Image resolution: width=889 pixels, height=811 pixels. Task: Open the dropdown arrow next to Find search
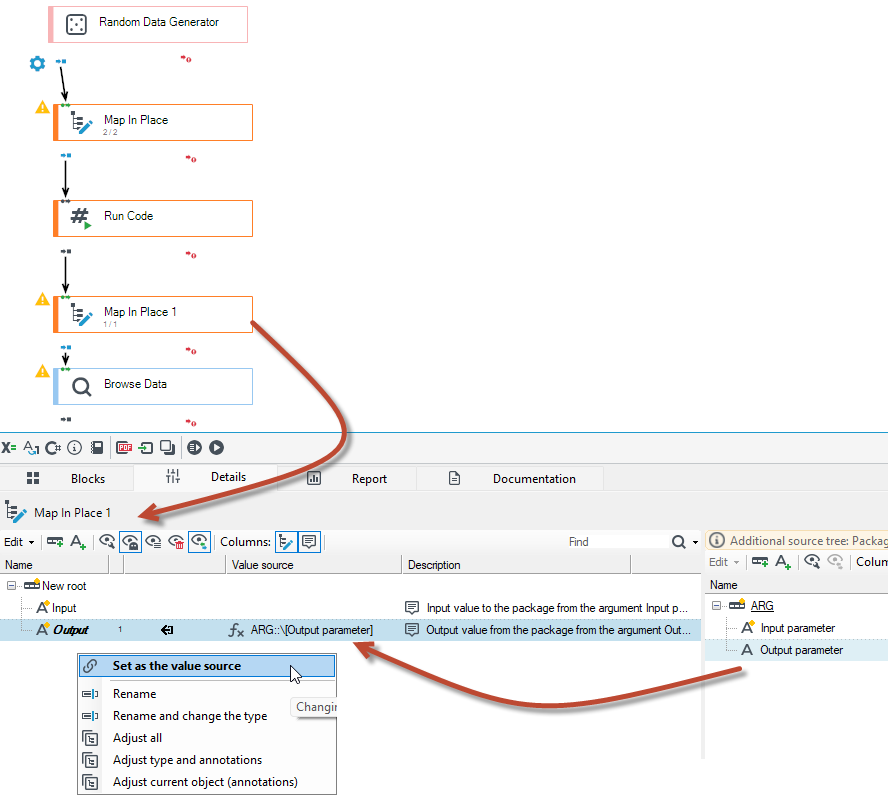pyautogui.click(x=696, y=543)
